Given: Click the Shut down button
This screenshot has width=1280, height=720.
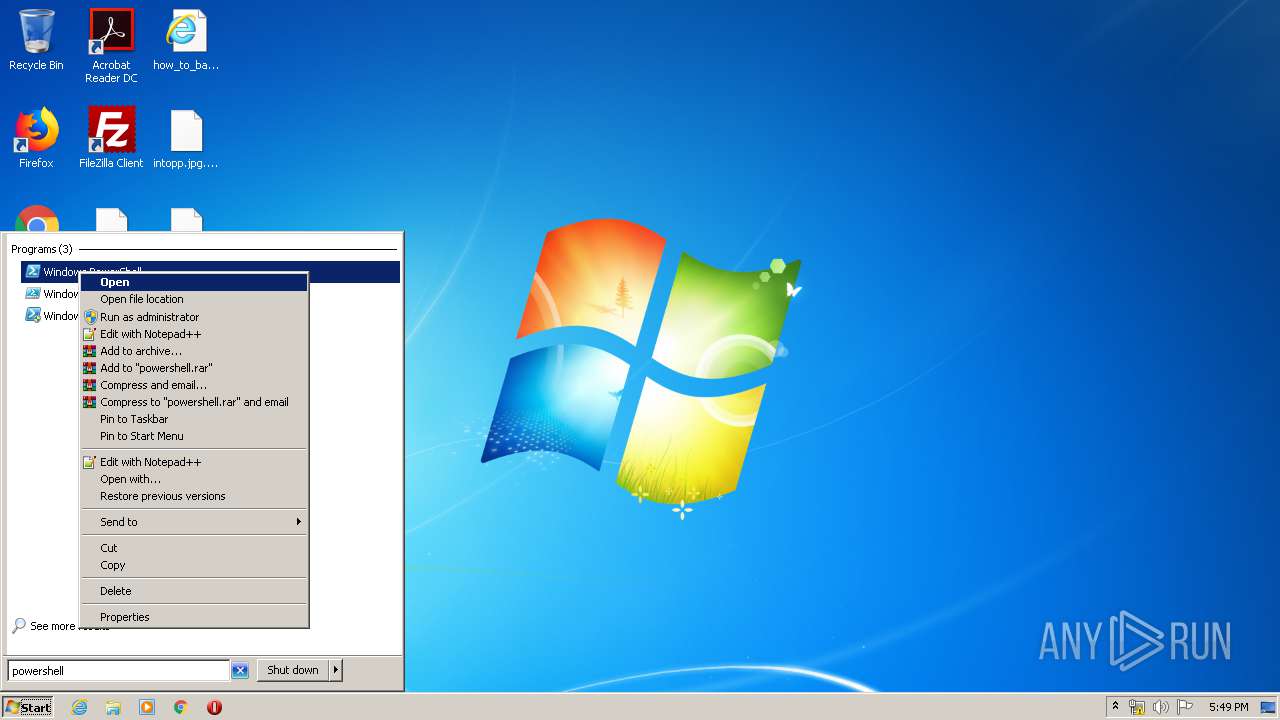Looking at the screenshot, I should 293,670.
